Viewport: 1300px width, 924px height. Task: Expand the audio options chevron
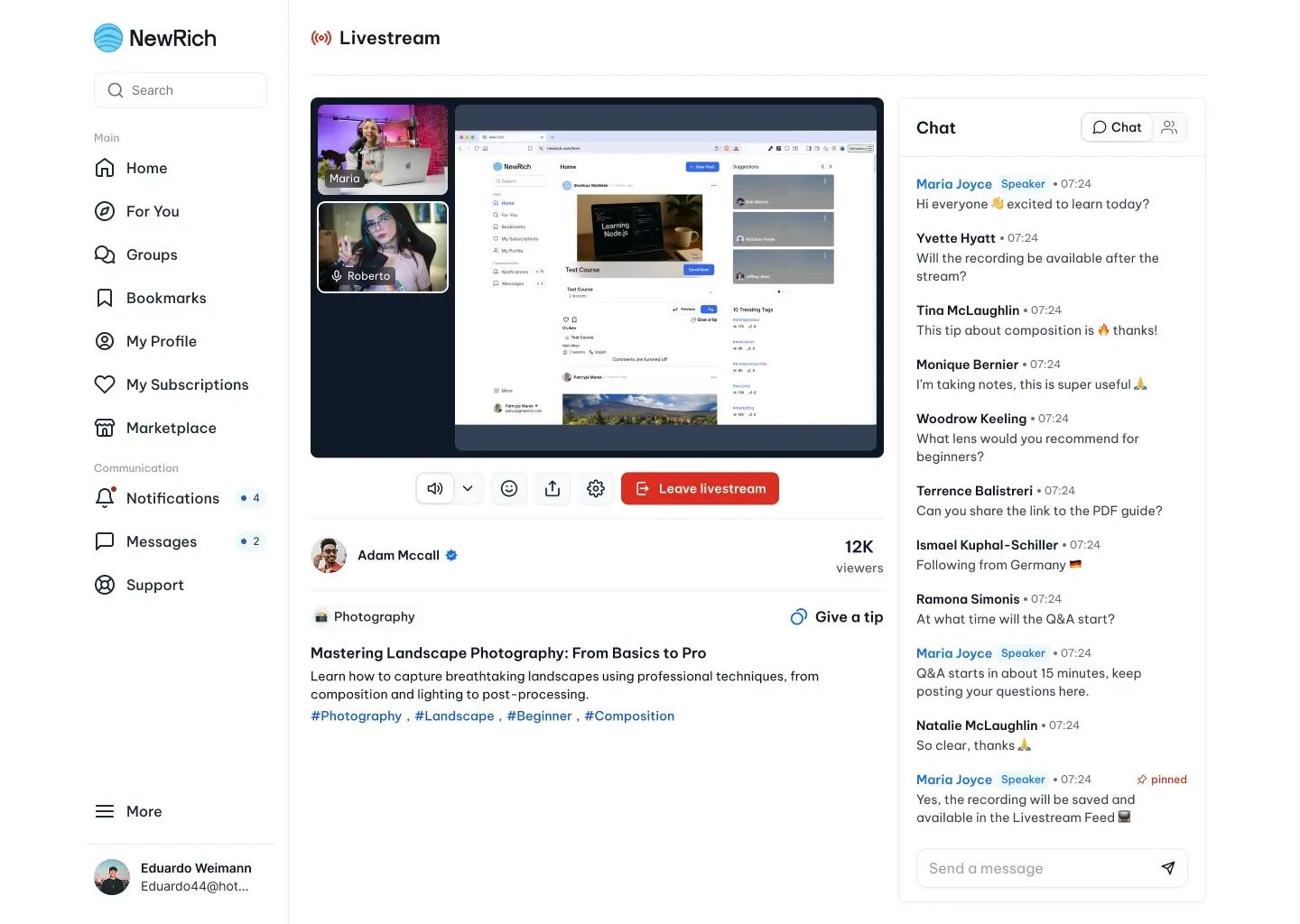tap(468, 488)
